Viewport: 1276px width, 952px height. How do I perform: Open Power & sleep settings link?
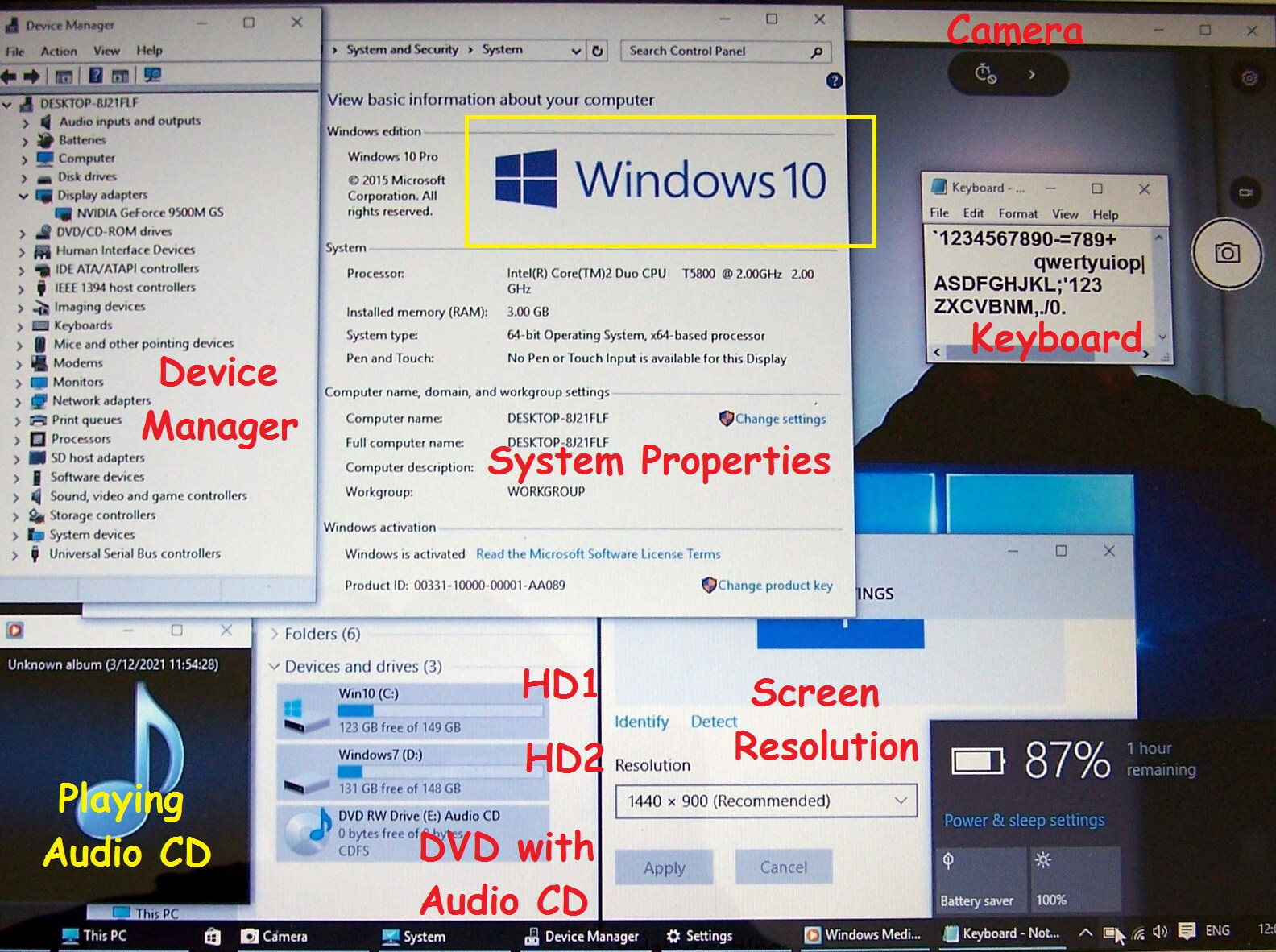(x=1024, y=821)
